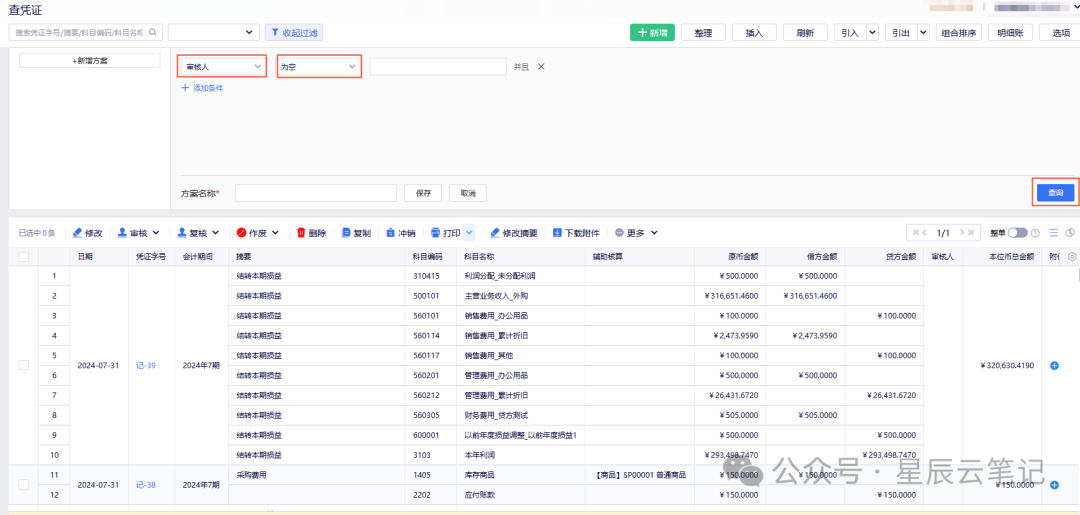Open the 引入 dropdown arrow
This screenshot has width=1080, height=515.
pyautogui.click(x=873, y=32)
